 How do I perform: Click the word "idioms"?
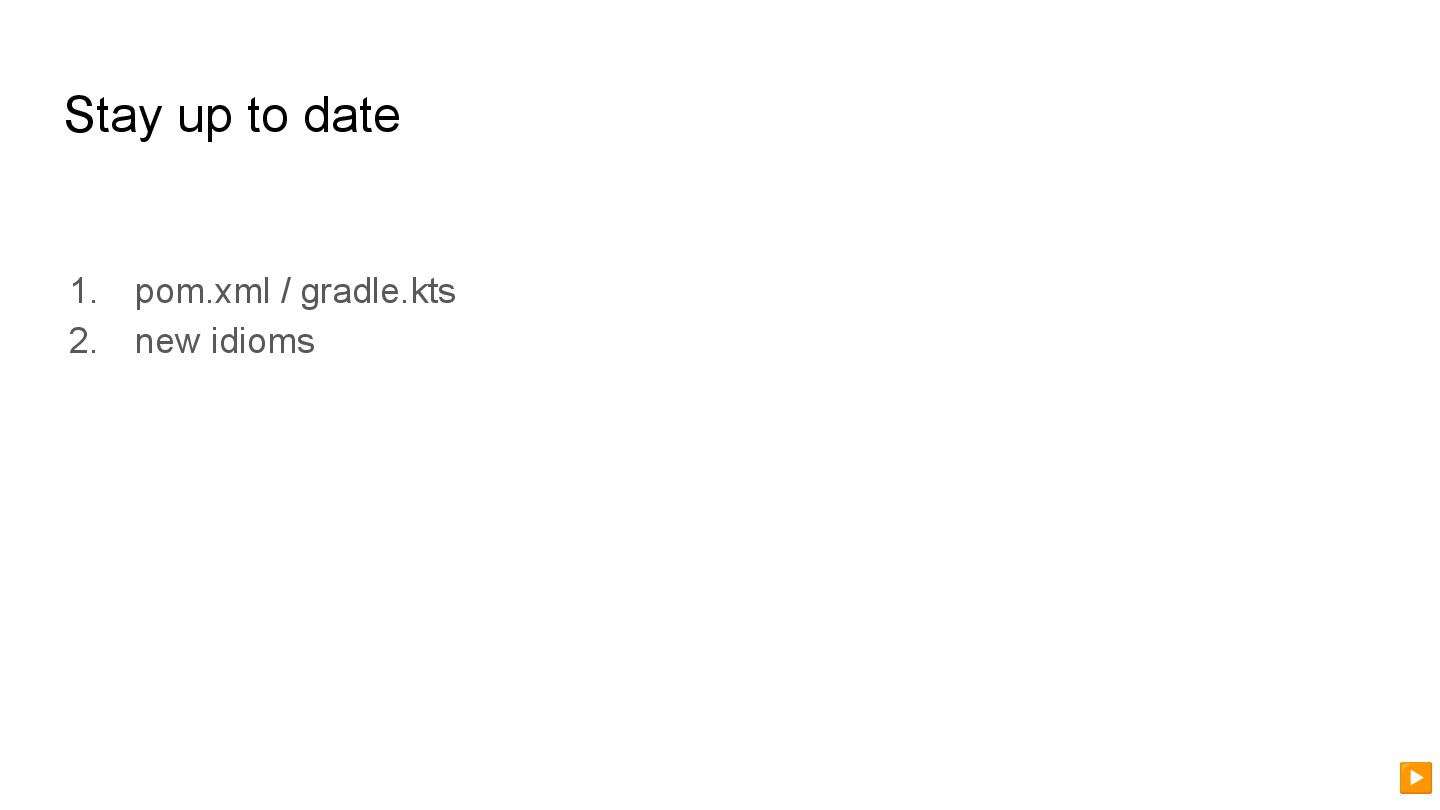click(263, 341)
